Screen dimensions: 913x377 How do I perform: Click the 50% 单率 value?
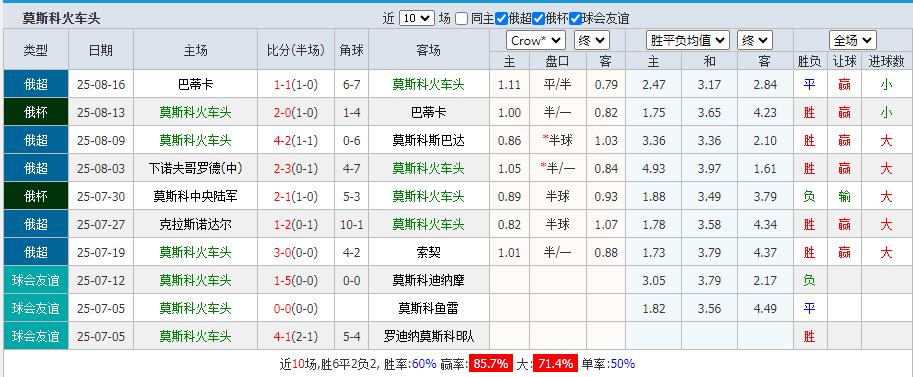click(x=623, y=364)
